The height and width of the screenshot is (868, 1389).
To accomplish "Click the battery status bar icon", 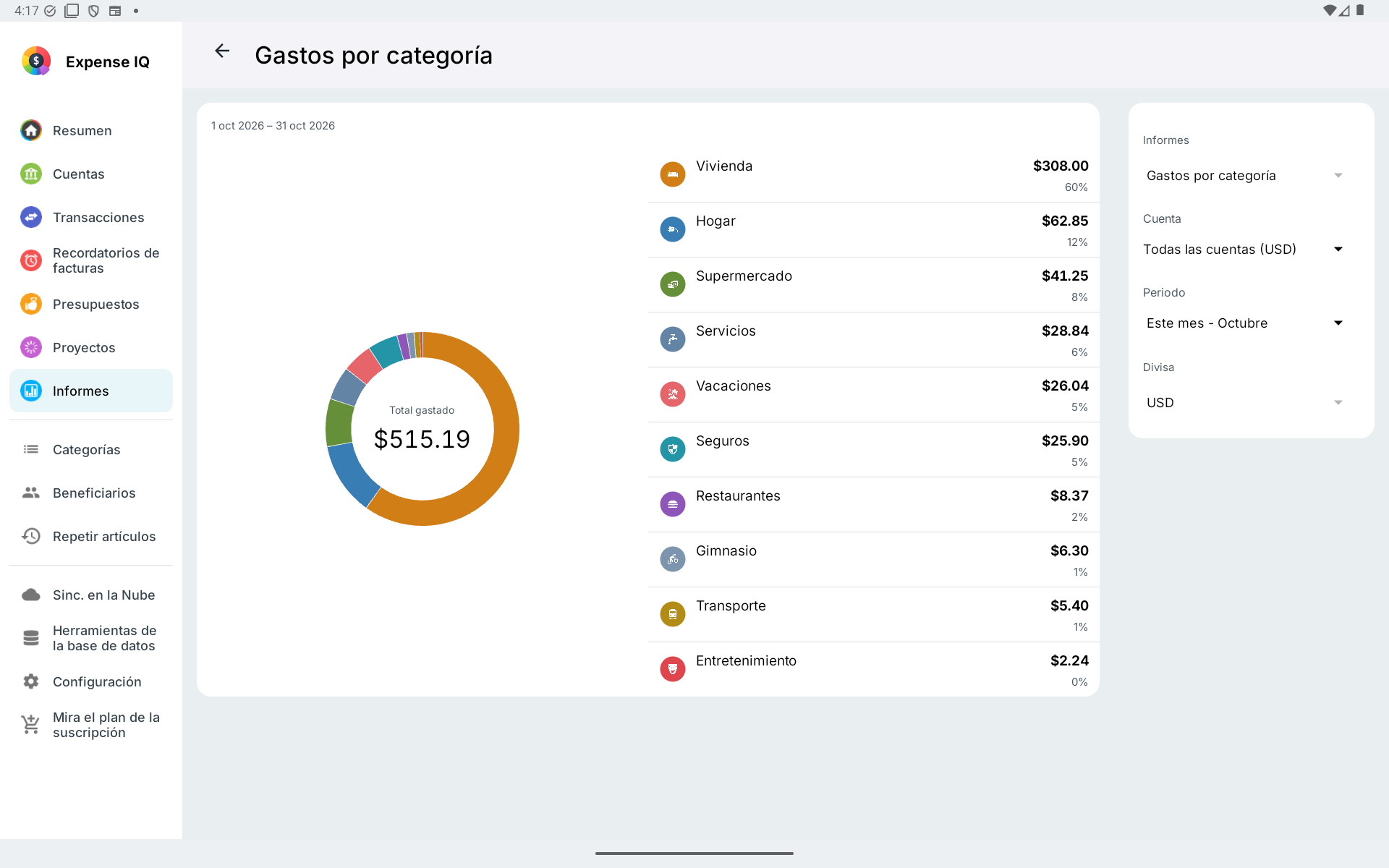I will pyautogui.click(x=1360, y=10).
